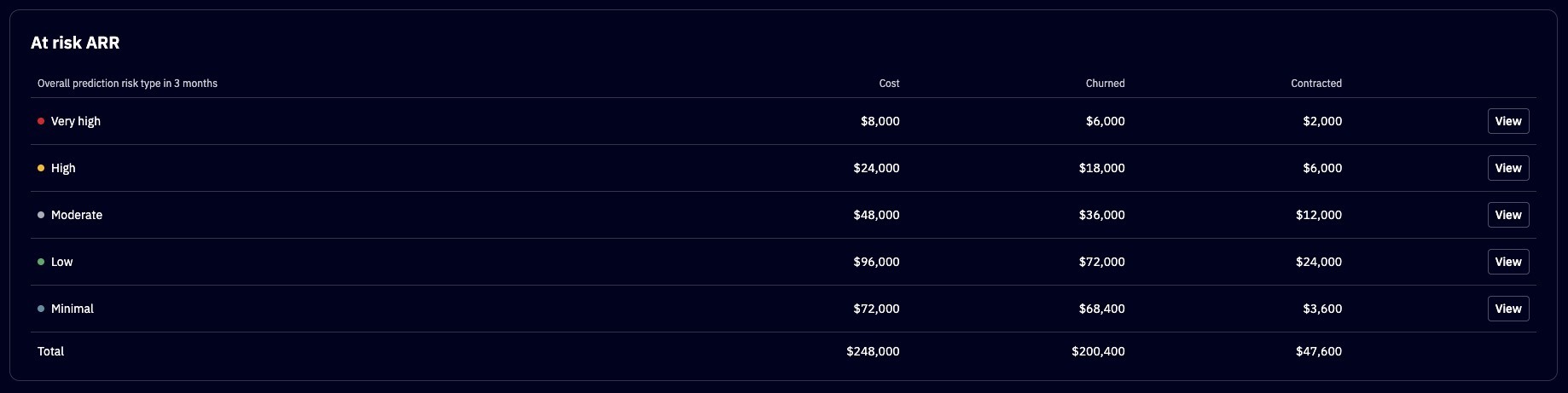1568x393 pixels.
Task: Click the $200,400 total churned value
Action: click(x=1098, y=351)
